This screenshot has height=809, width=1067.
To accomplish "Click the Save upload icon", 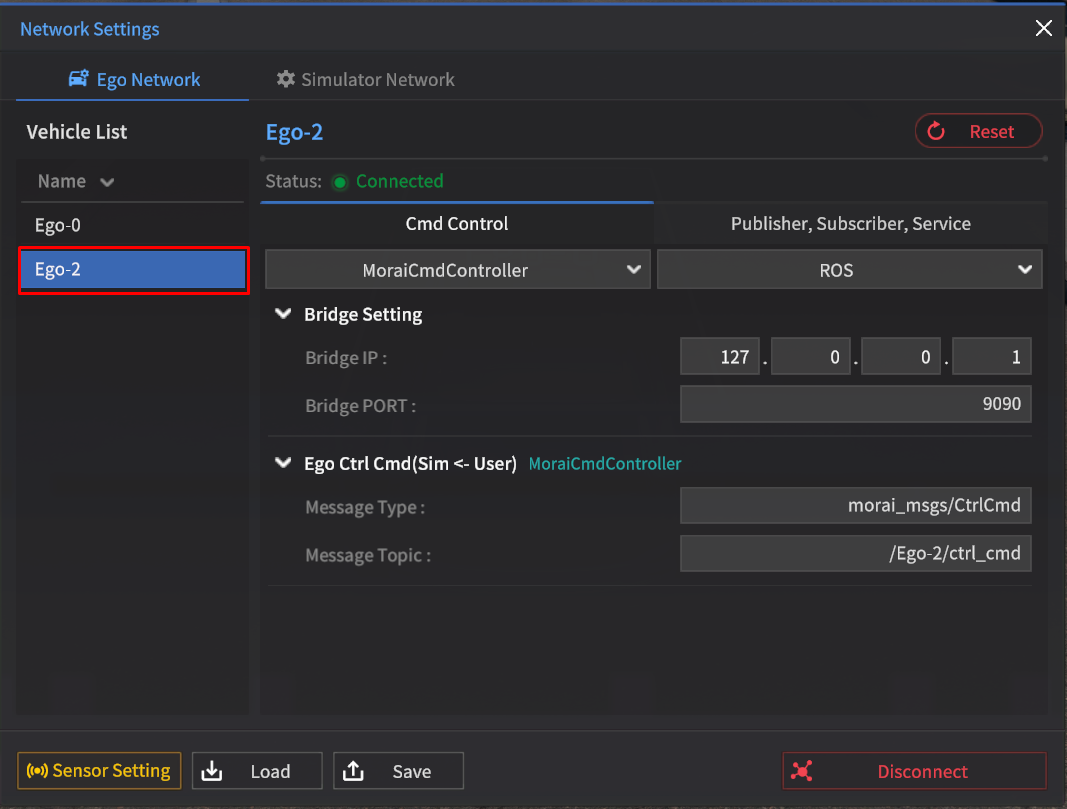I will 353,771.
